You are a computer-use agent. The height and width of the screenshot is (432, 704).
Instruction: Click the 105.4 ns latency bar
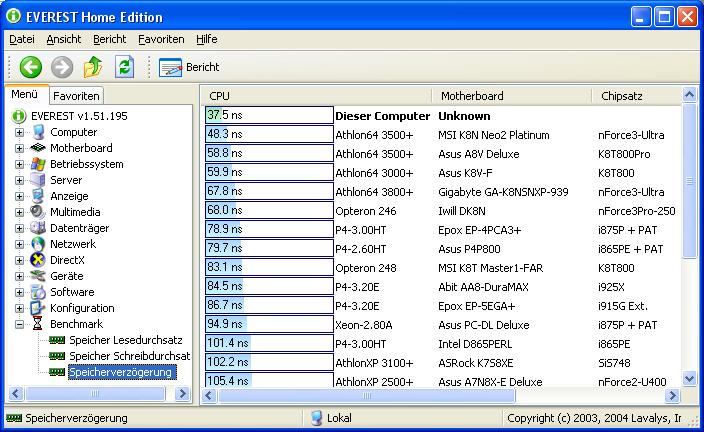click(269, 380)
